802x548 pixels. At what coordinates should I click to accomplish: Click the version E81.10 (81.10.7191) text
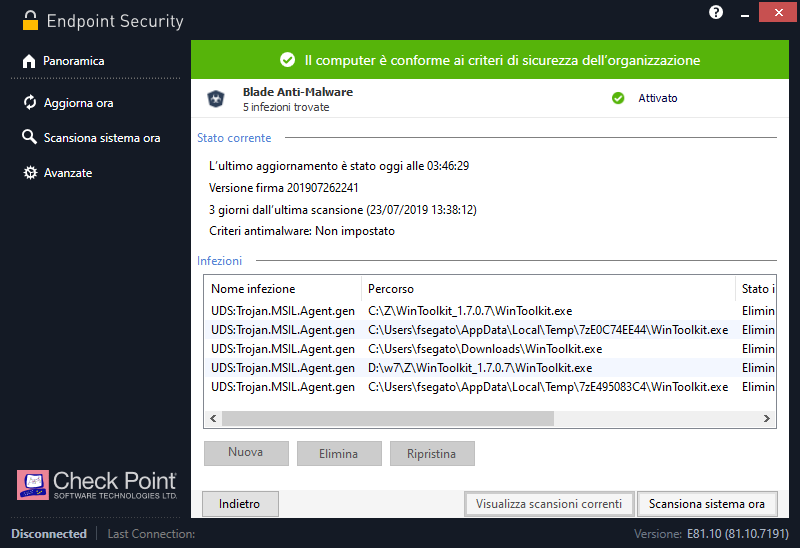738,534
